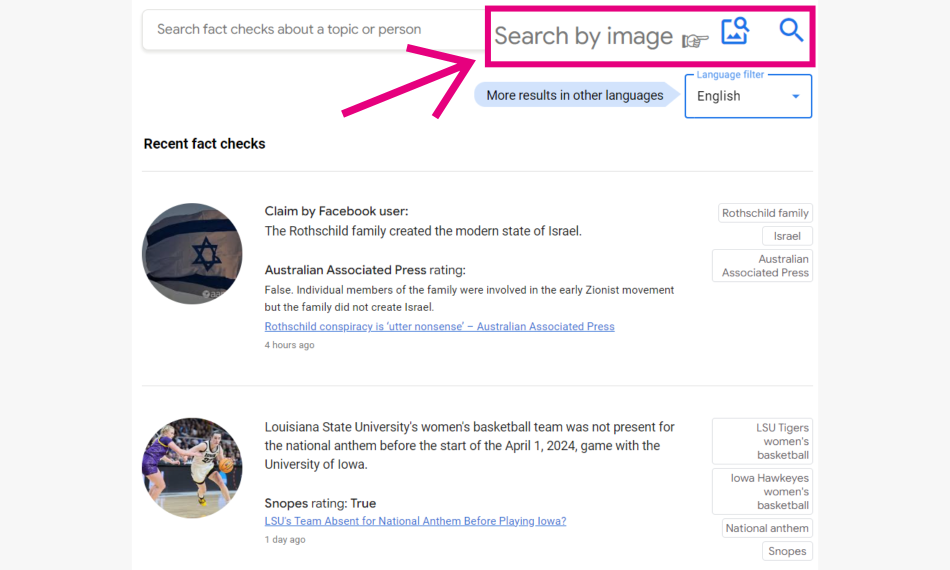Select LSU Tigers women's basketball tag
The image size is (950, 570).
tap(762, 442)
